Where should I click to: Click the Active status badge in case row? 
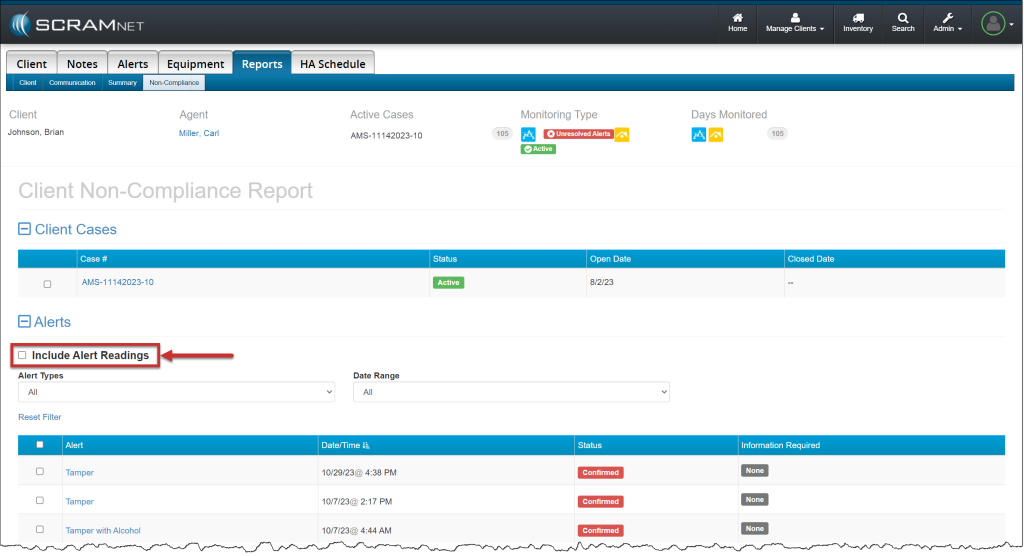[448, 282]
